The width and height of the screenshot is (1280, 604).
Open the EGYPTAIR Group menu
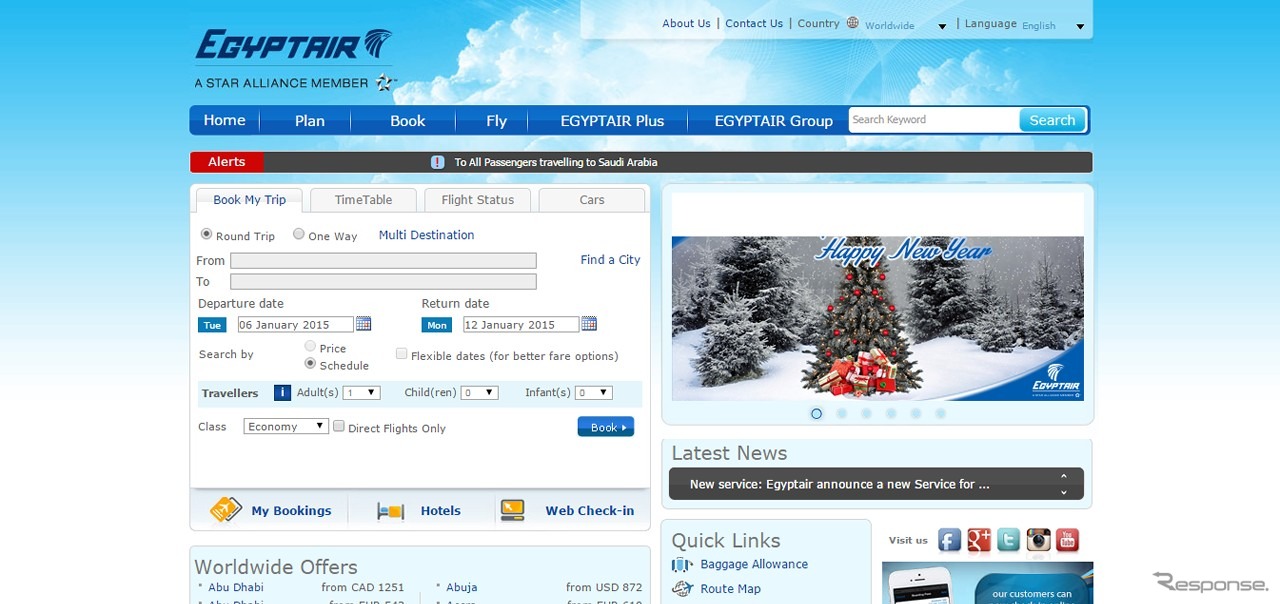(x=773, y=121)
